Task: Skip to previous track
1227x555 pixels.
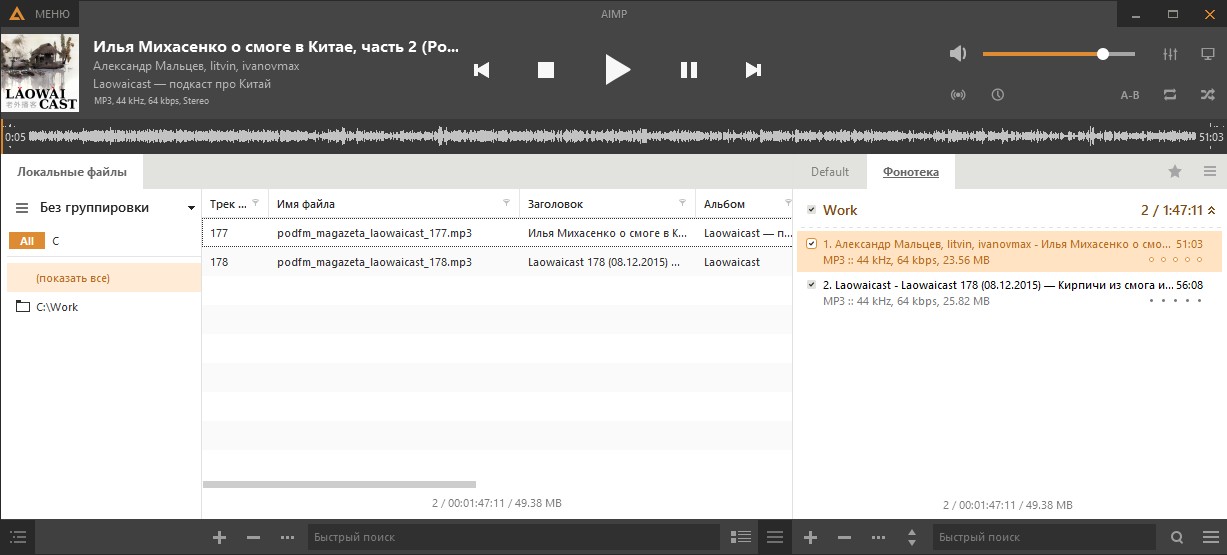Action: pyautogui.click(x=482, y=69)
